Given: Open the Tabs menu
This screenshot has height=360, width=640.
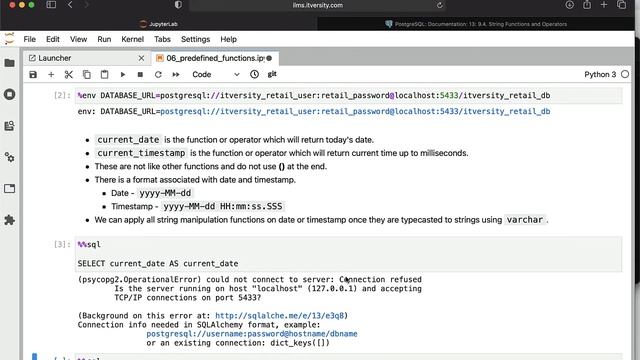Looking at the screenshot, I should (162, 39).
